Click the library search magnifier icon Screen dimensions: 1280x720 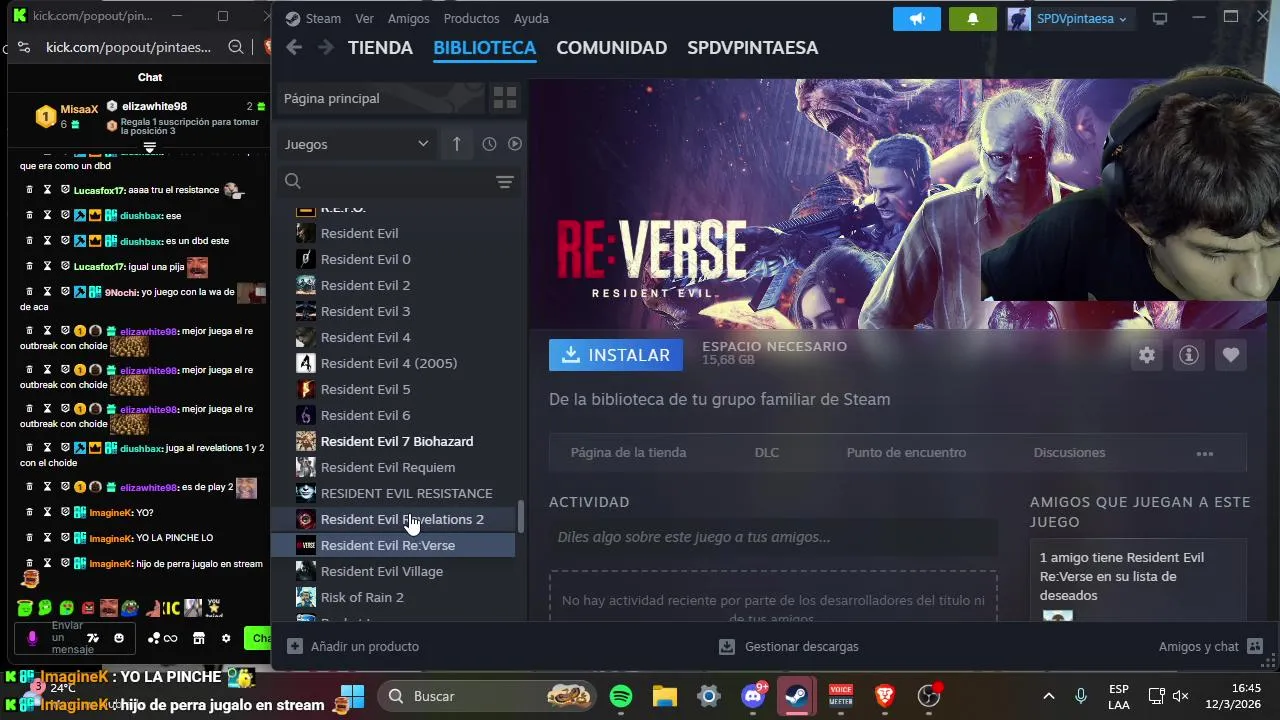point(293,181)
